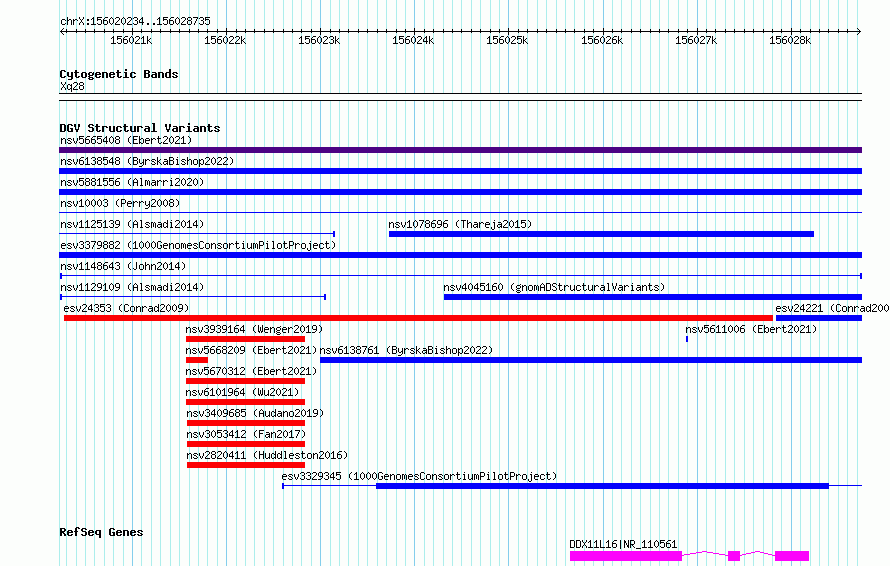Click the chrX:156020234..156028735 position label
The image size is (890, 566).
click(x=135, y=21)
